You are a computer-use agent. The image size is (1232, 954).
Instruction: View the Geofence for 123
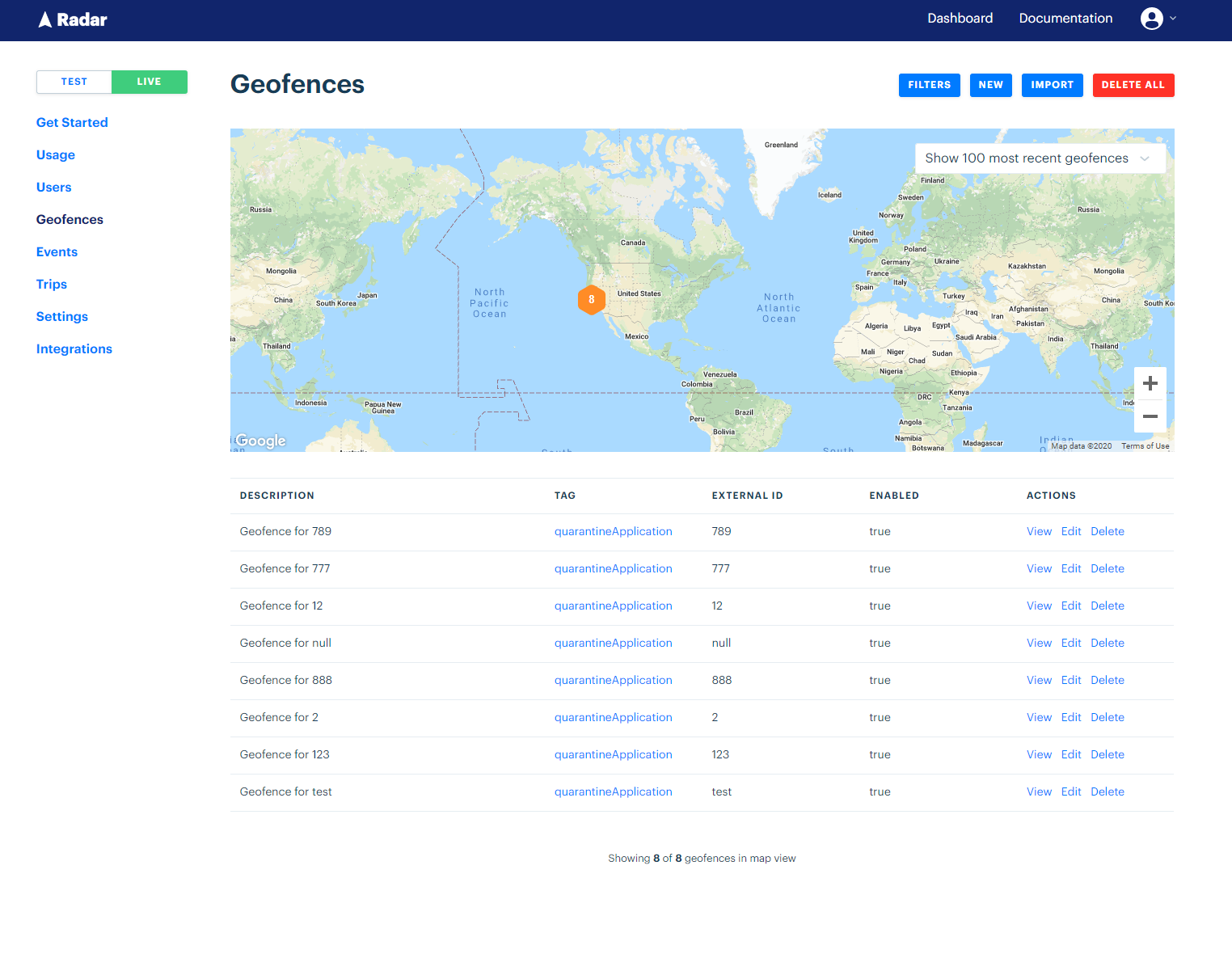pos(1039,754)
